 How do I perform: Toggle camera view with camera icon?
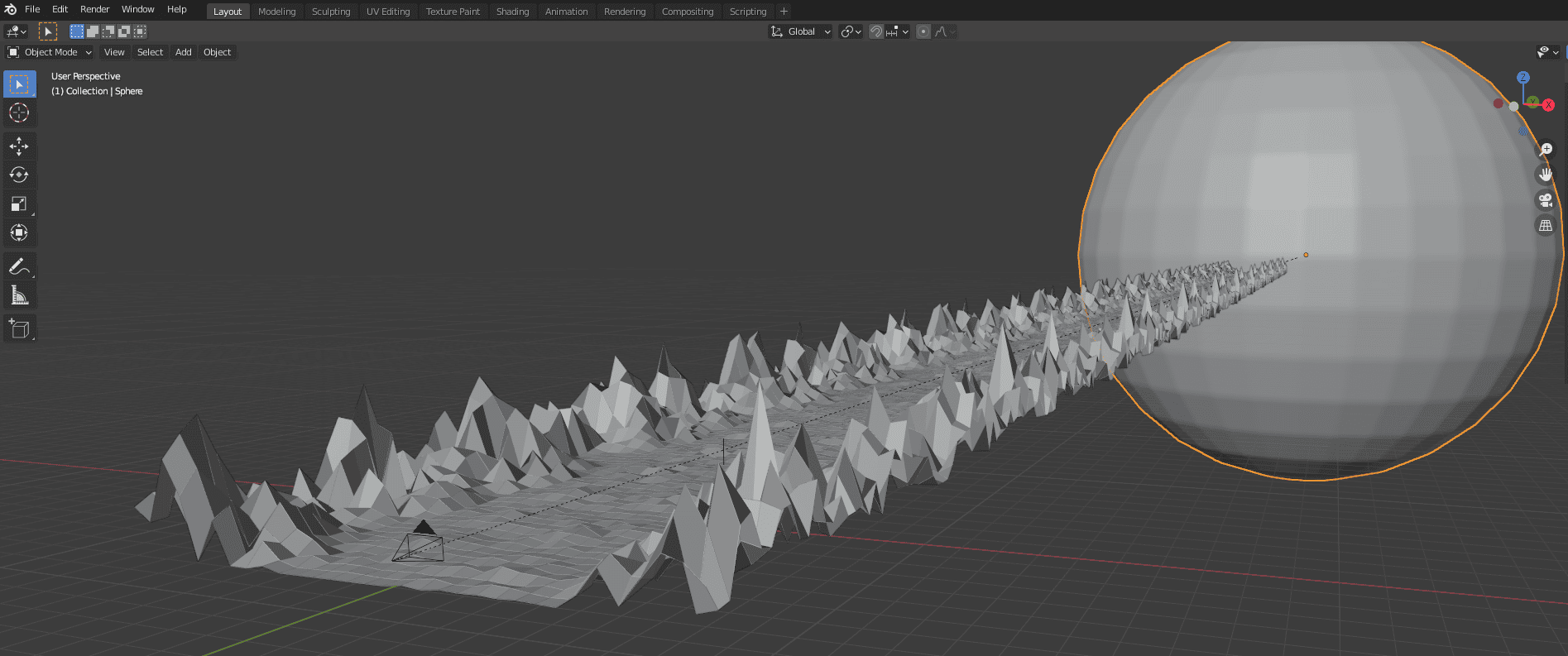(x=1545, y=200)
